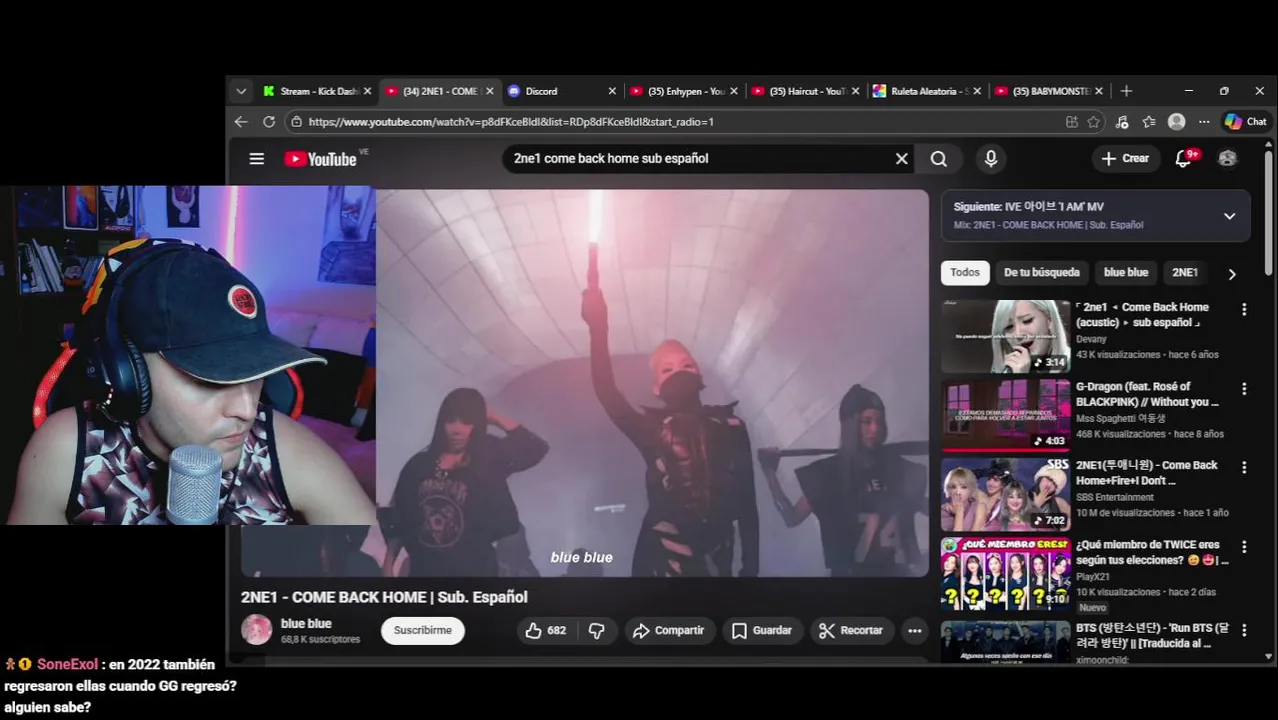Show more filter chips with right arrow
The height and width of the screenshot is (720, 1278).
[x=1231, y=274]
